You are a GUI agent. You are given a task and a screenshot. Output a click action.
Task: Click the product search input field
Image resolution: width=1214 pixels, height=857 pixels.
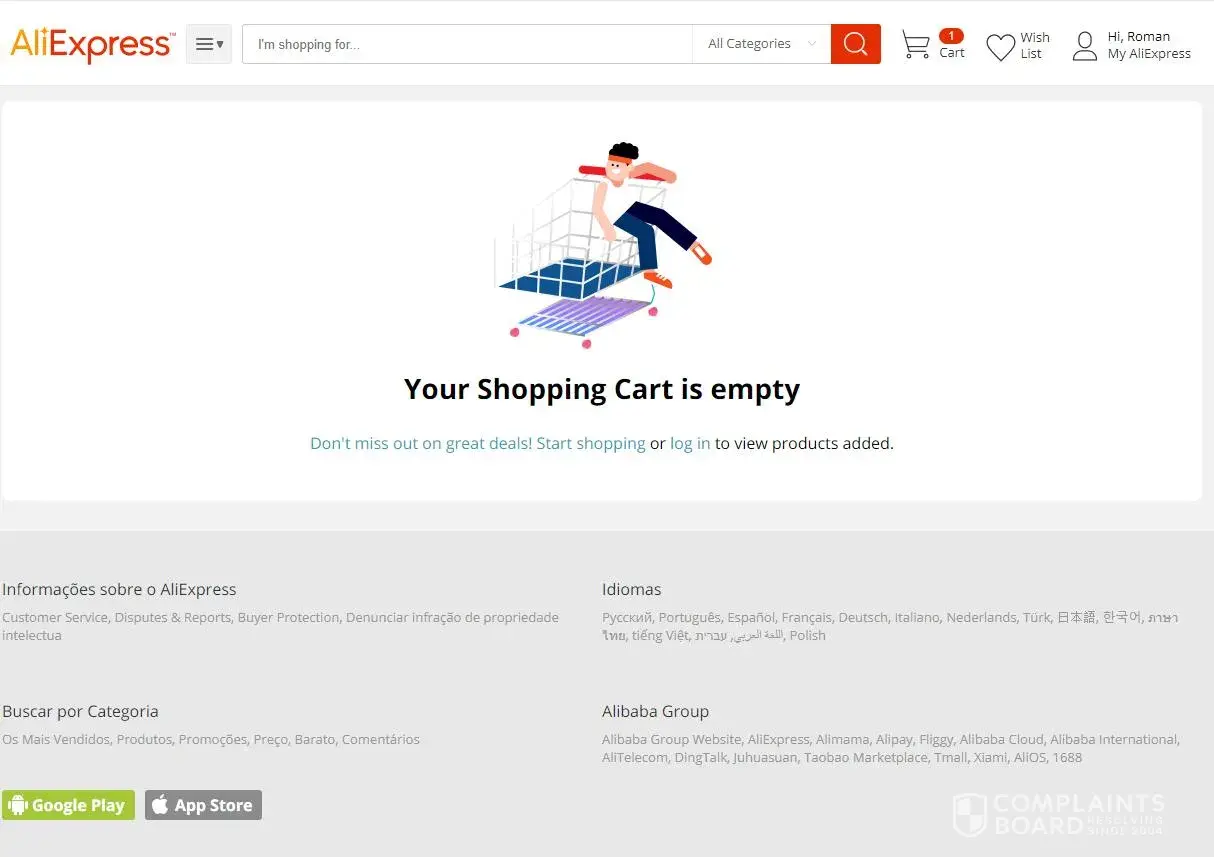click(467, 44)
